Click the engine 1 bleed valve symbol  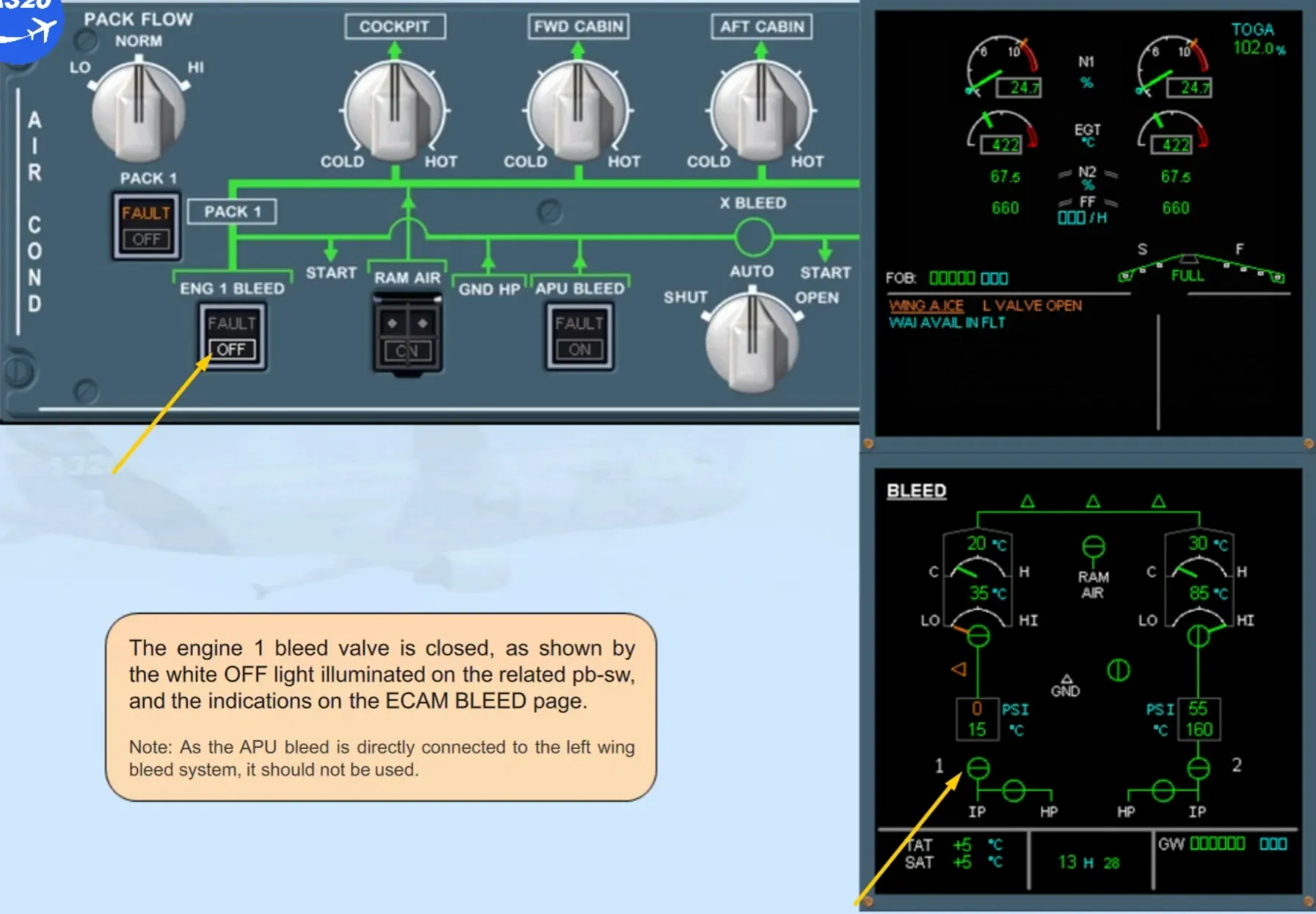[978, 768]
